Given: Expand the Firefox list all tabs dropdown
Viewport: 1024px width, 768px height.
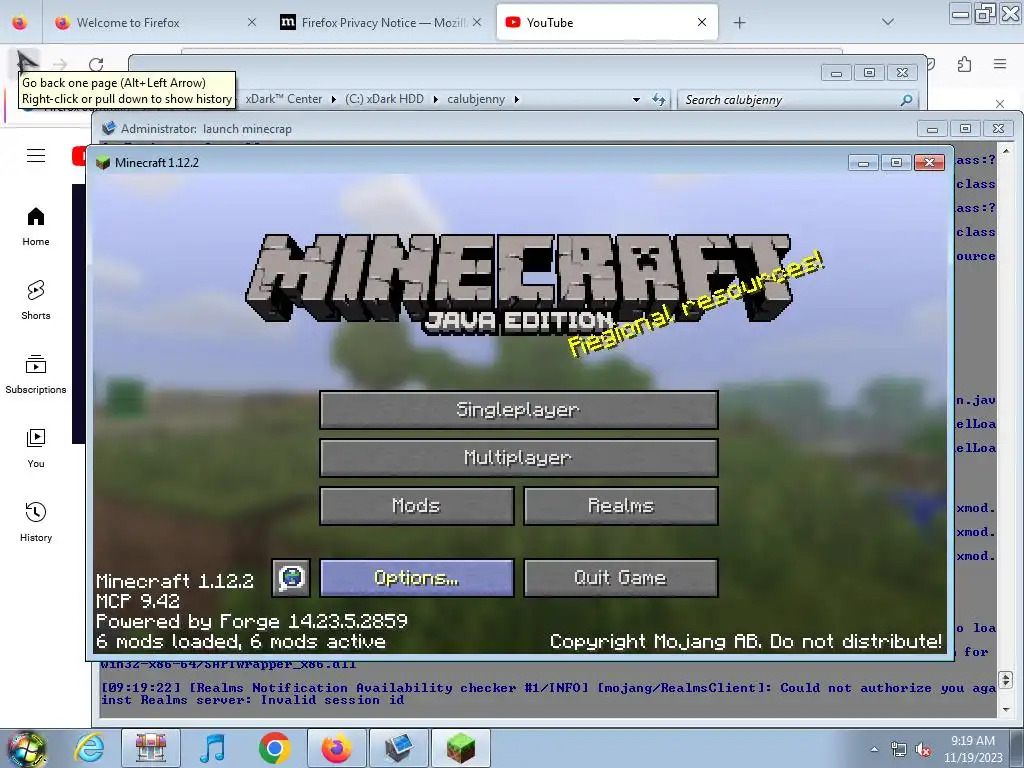Looking at the screenshot, I should 888,22.
